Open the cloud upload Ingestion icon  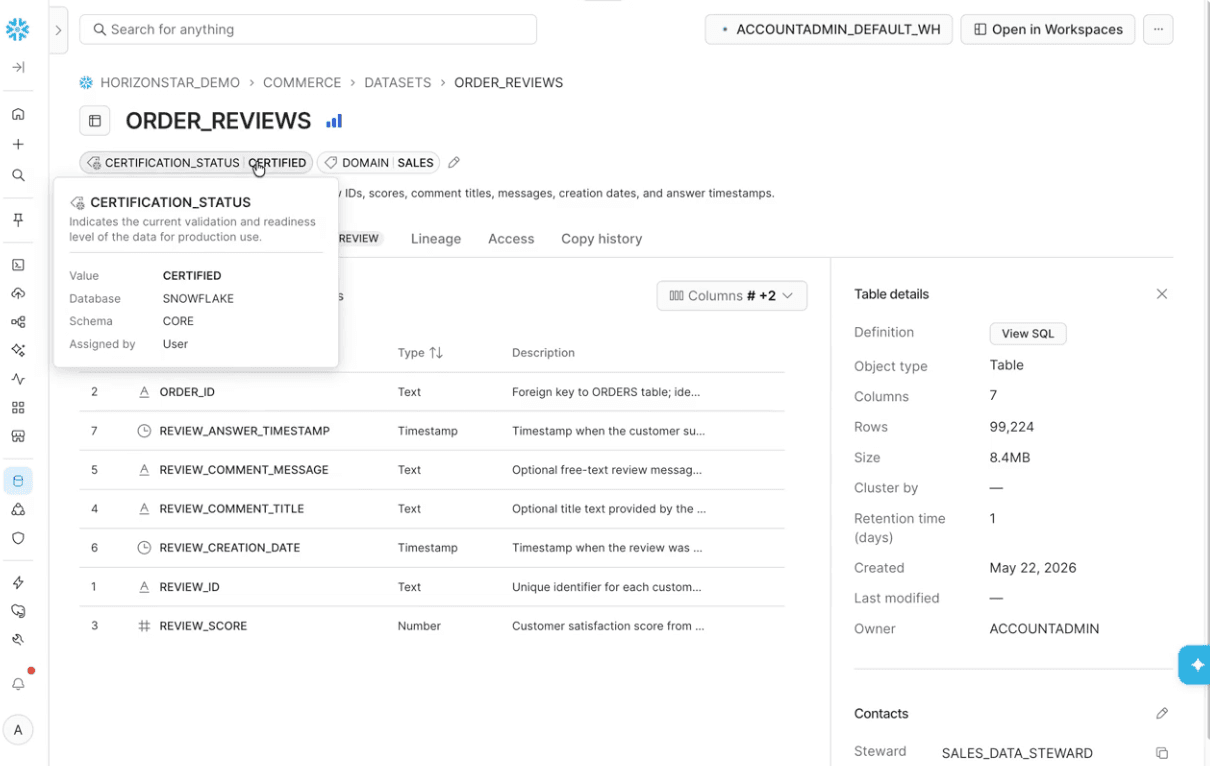click(18, 293)
